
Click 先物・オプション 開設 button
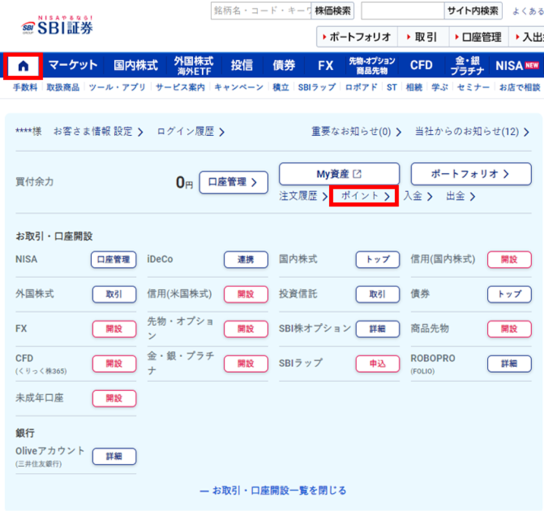246,329
